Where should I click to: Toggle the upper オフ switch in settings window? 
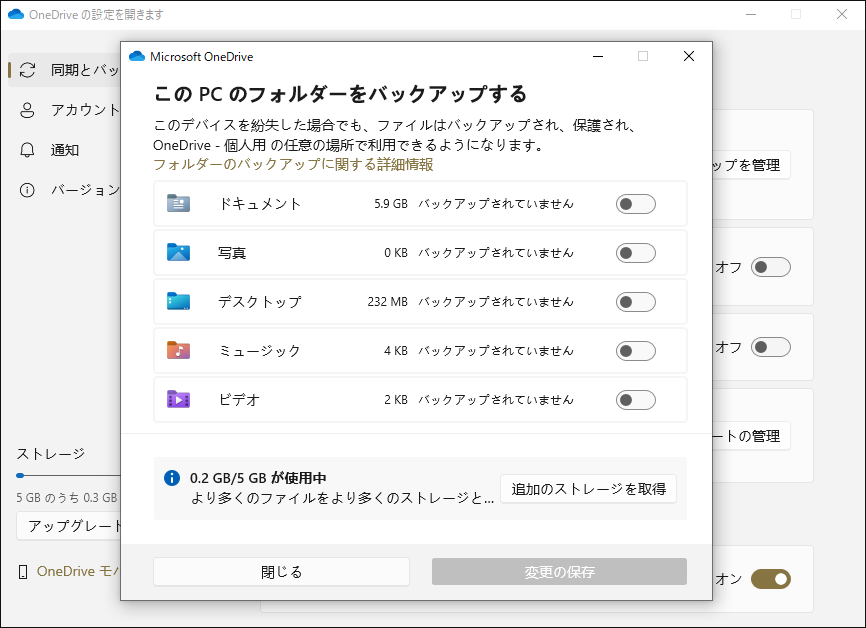coord(771,267)
